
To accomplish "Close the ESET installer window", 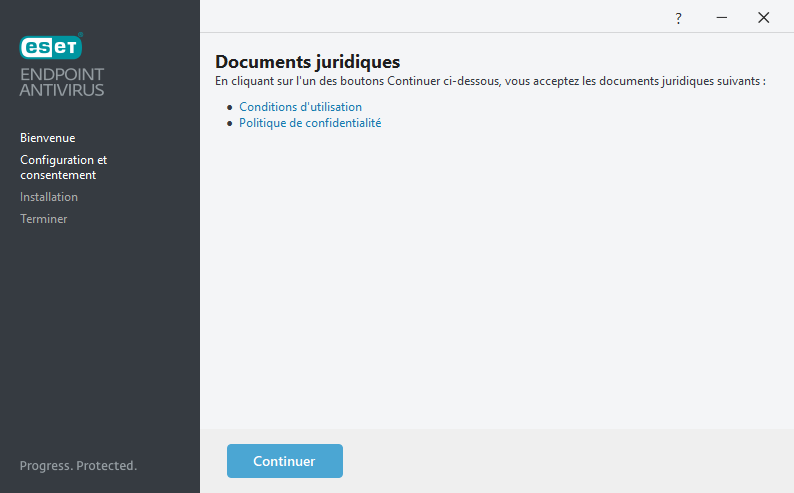I will pyautogui.click(x=763, y=18).
